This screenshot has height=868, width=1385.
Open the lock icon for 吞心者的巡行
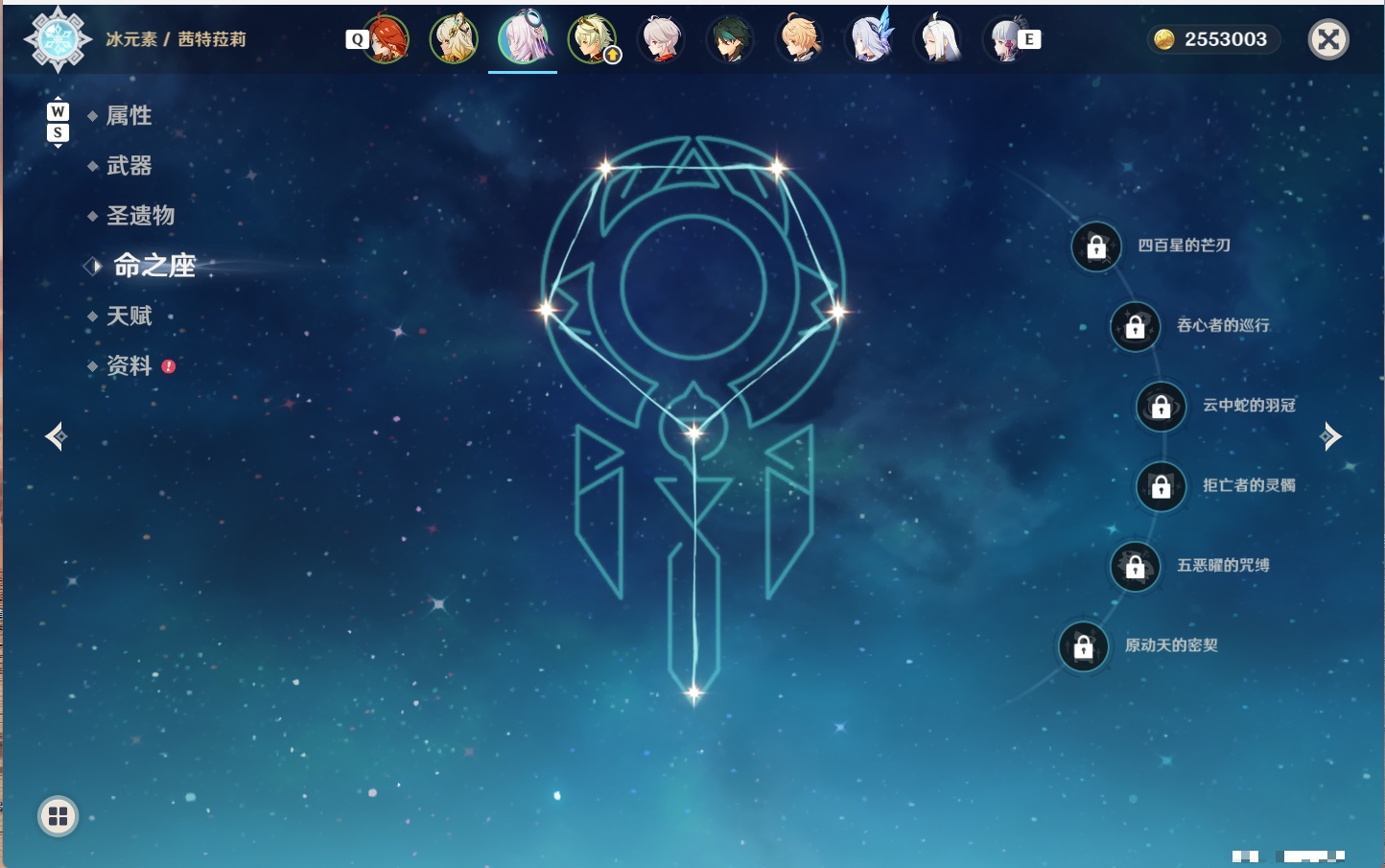(1136, 326)
